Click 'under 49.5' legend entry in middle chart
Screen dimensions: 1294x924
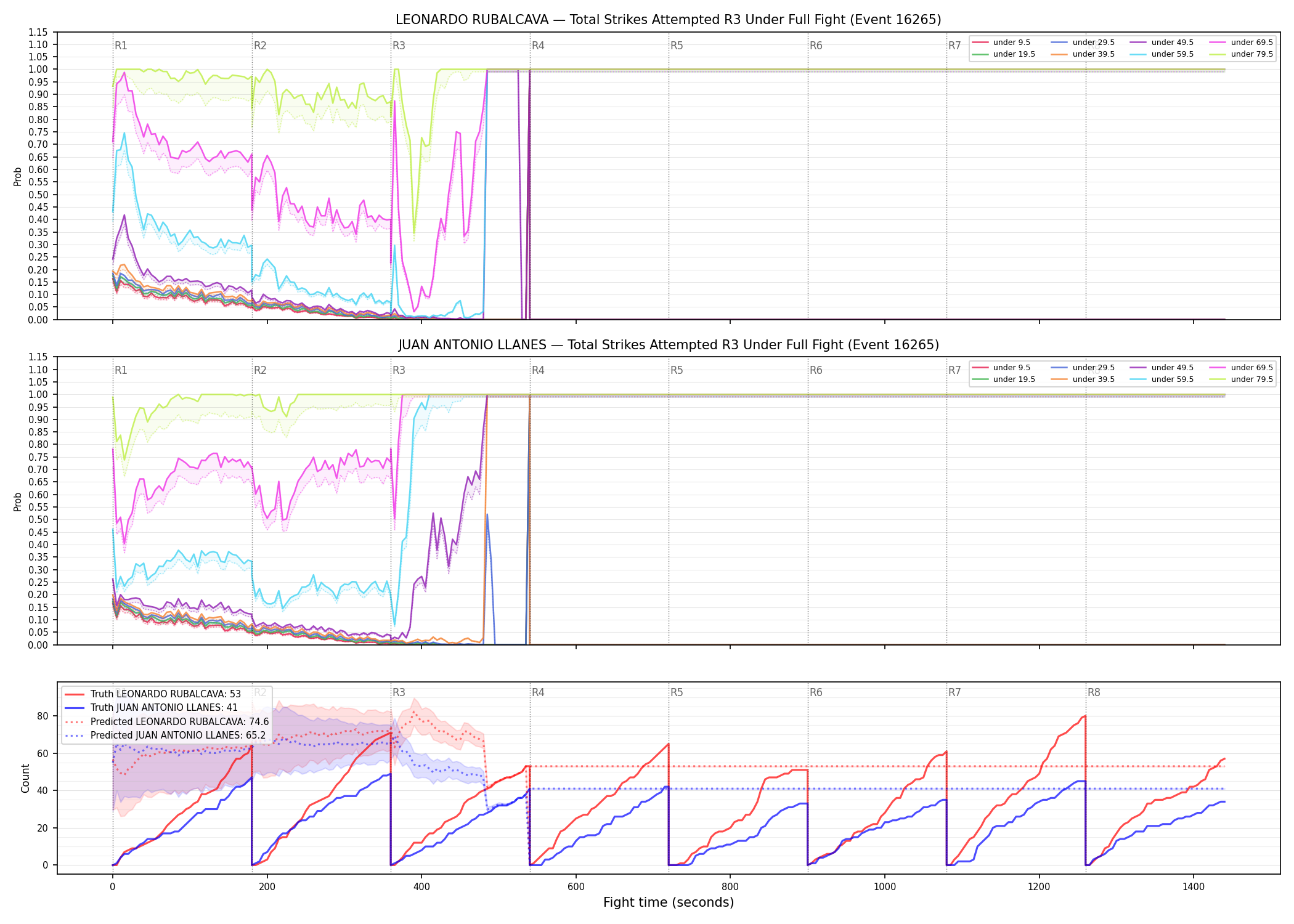click(x=1162, y=368)
